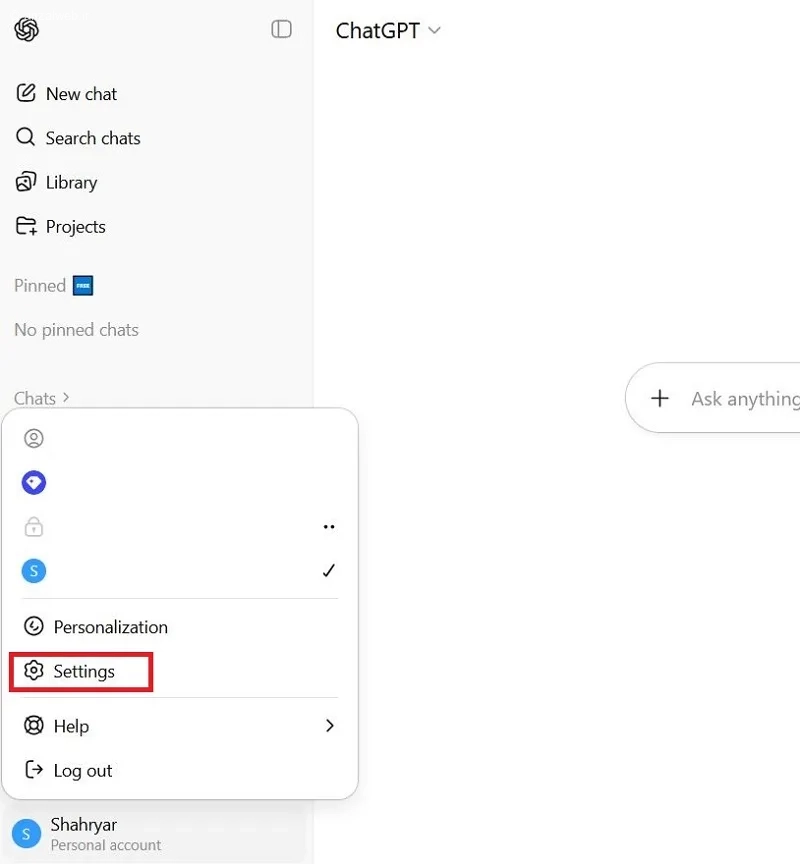Click the grayed-out lock icon in menu
This screenshot has width=800, height=864.
[34, 527]
